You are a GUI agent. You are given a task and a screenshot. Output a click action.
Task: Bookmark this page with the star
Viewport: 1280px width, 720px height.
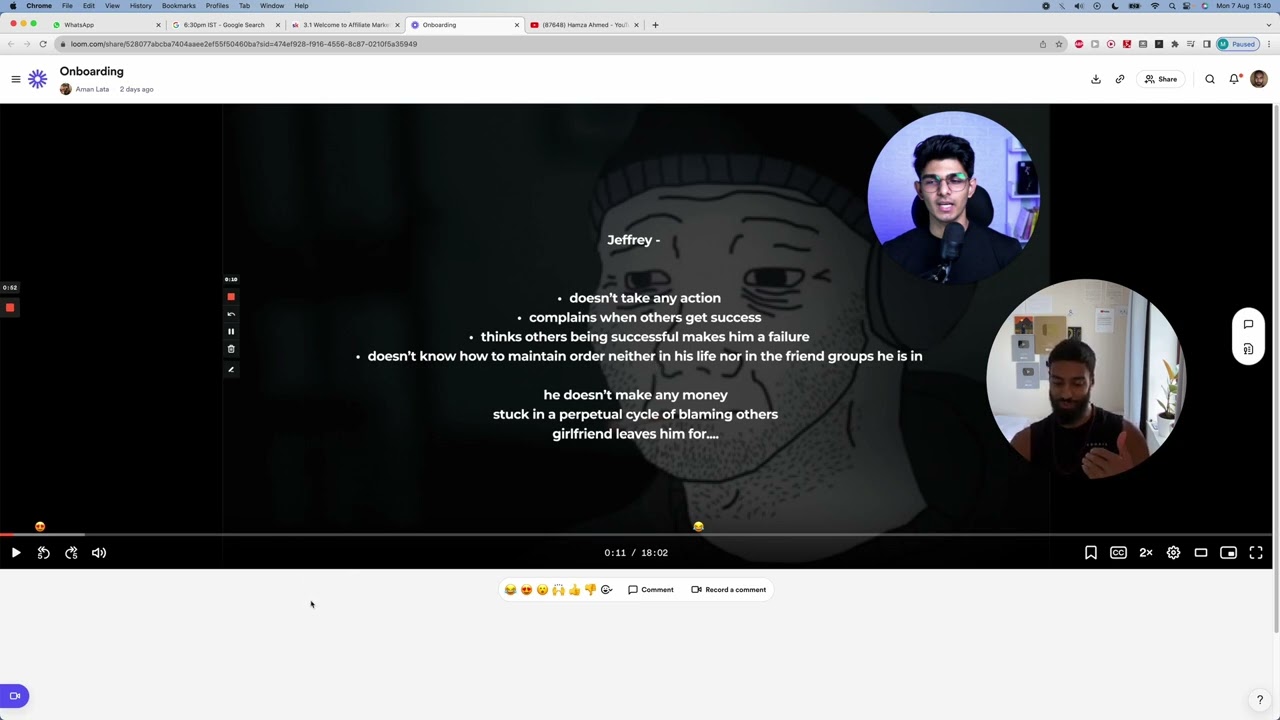point(1059,44)
